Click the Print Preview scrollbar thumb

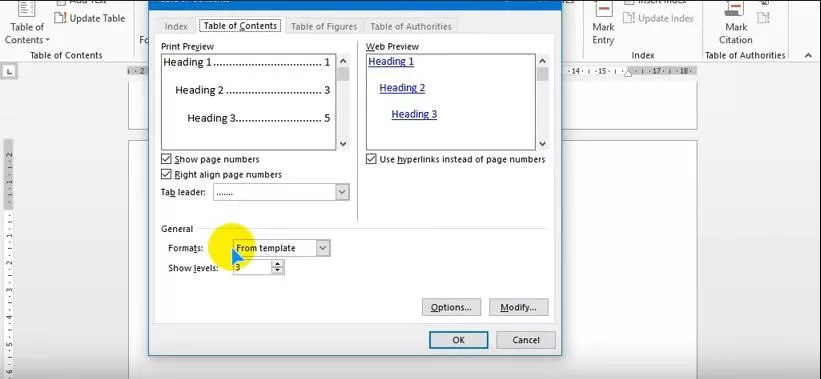[343, 74]
